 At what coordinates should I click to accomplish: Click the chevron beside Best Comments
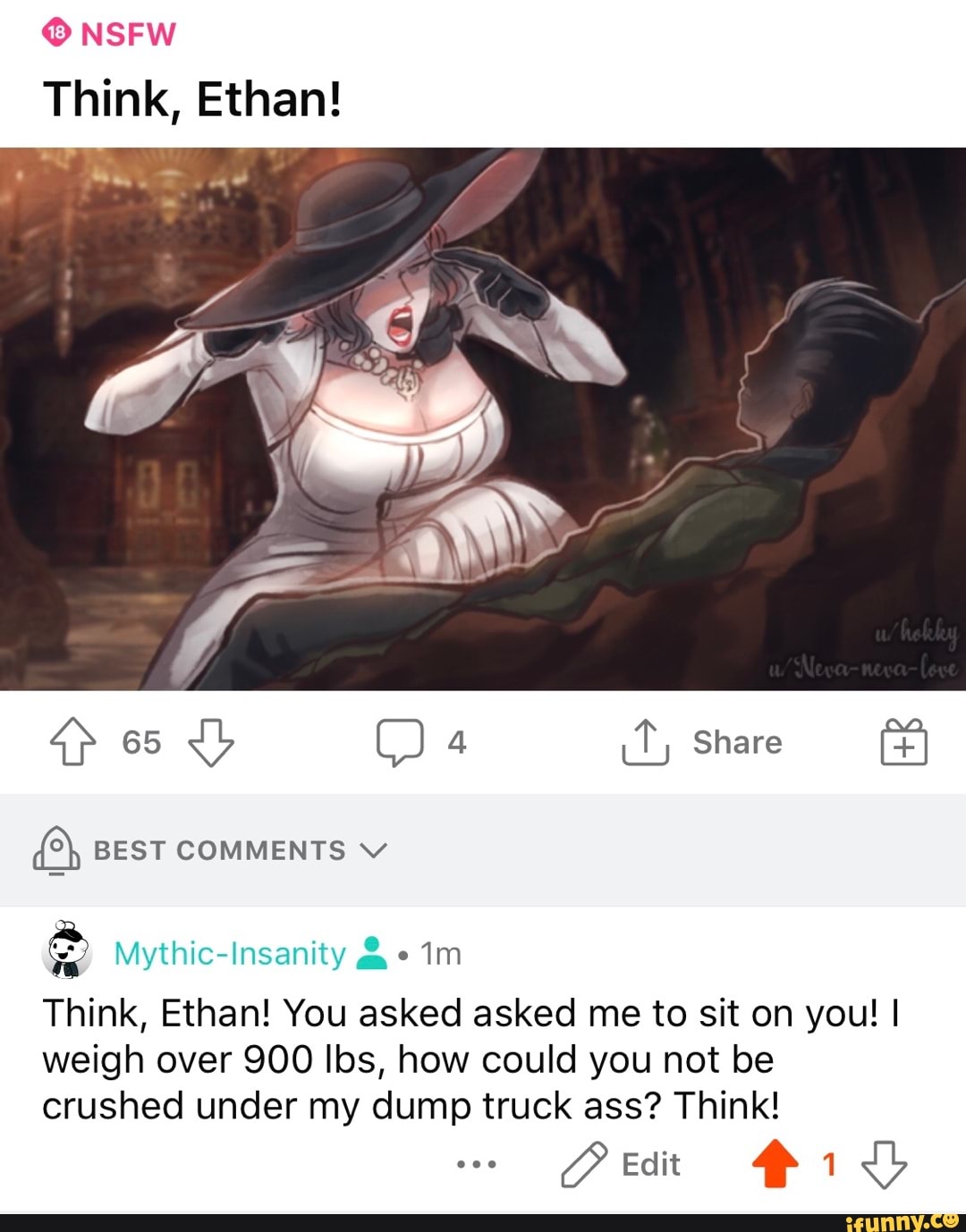pyautogui.click(x=374, y=851)
